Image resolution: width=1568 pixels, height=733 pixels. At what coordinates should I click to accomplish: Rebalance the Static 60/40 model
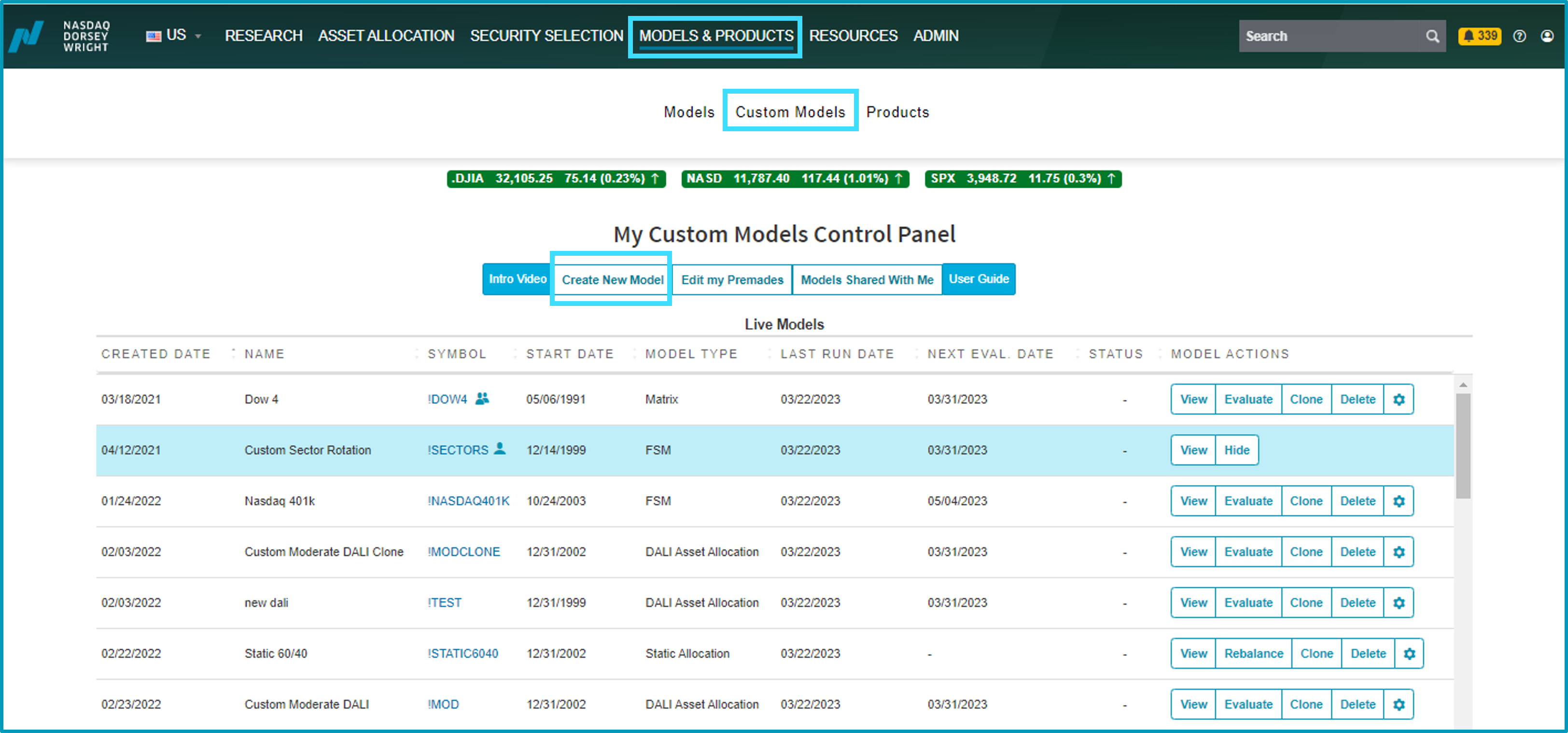(1253, 653)
